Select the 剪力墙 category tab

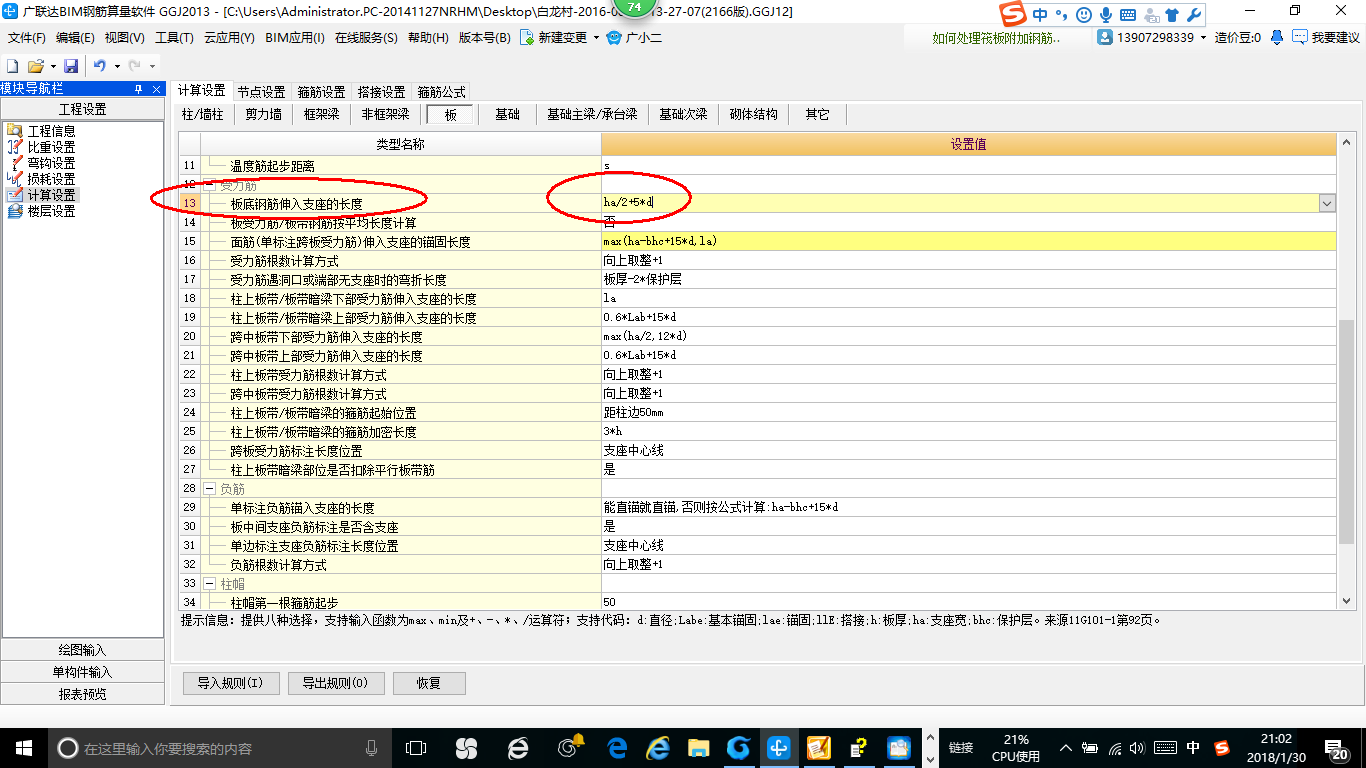[264, 114]
